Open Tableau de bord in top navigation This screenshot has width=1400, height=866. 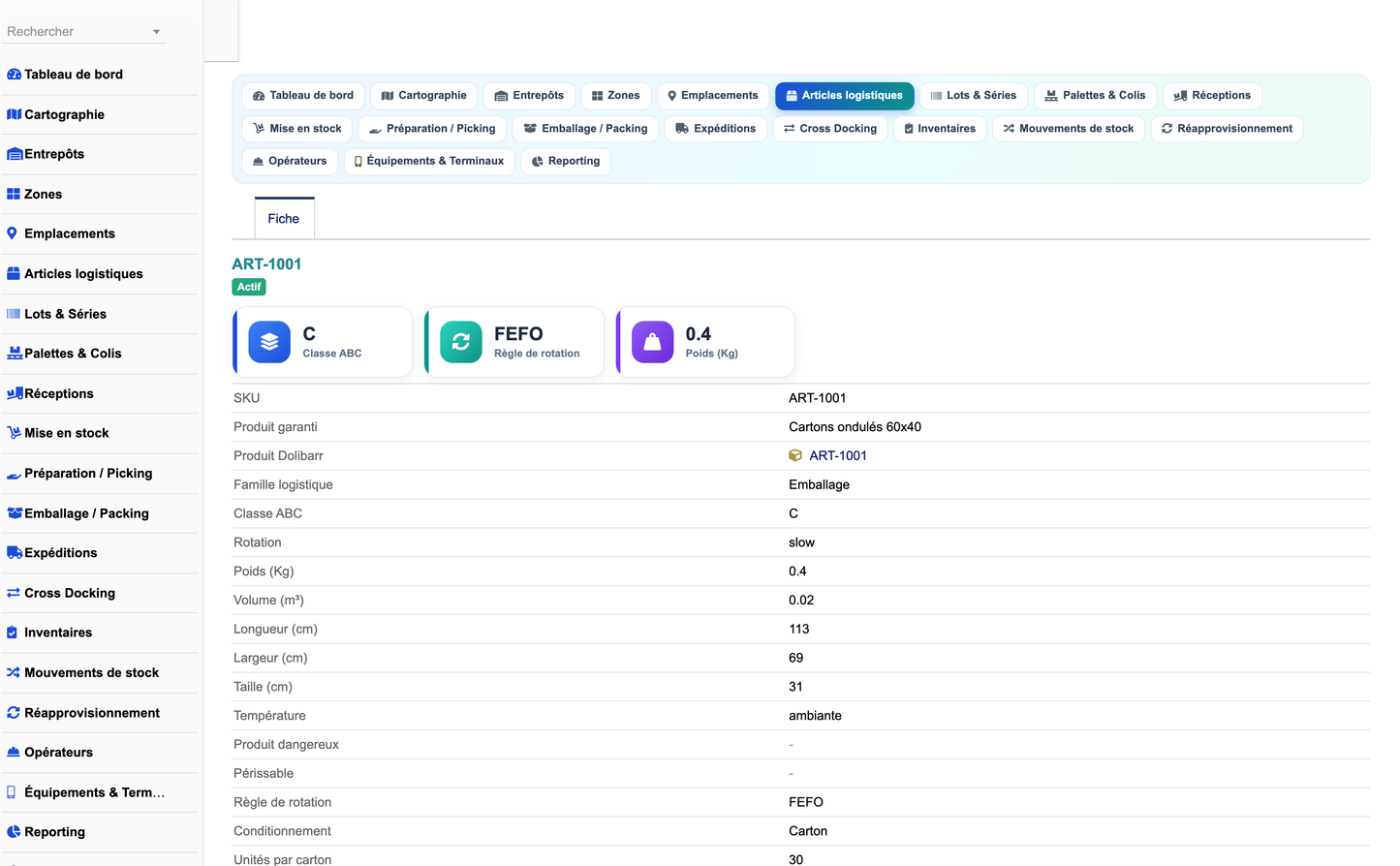tap(303, 96)
